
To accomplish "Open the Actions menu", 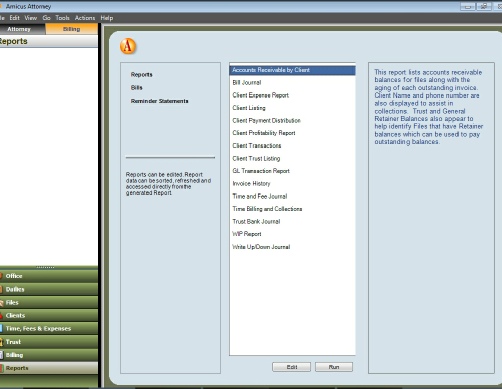I will (x=85, y=18).
